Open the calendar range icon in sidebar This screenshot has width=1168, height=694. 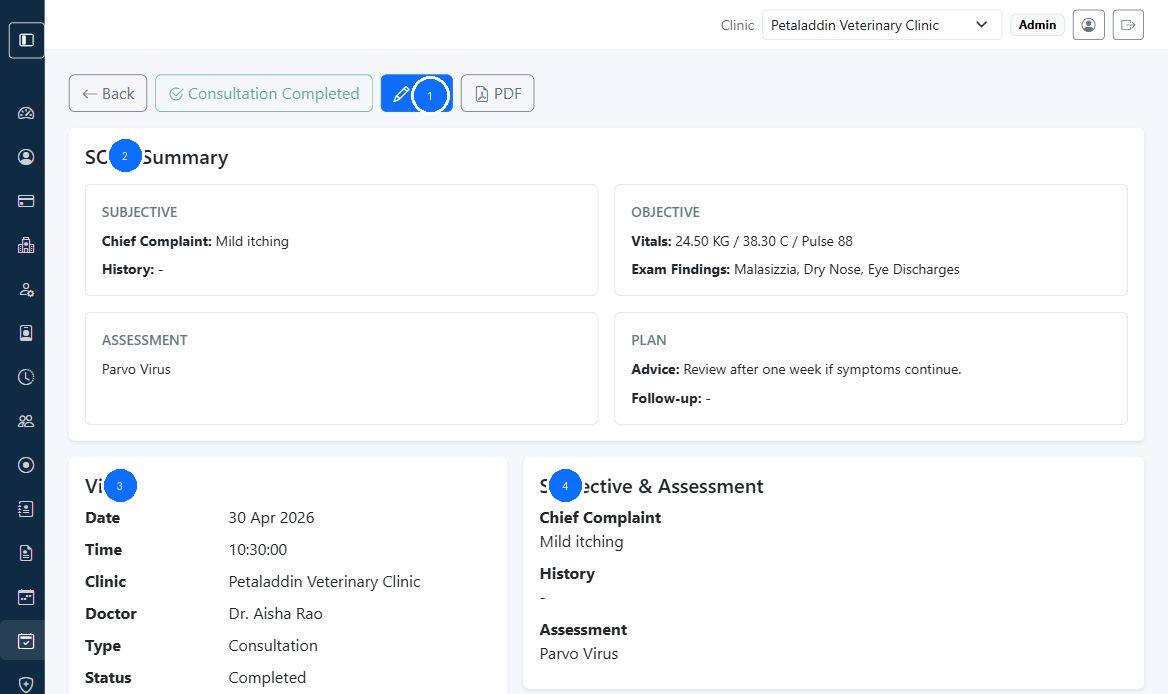tap(26, 597)
